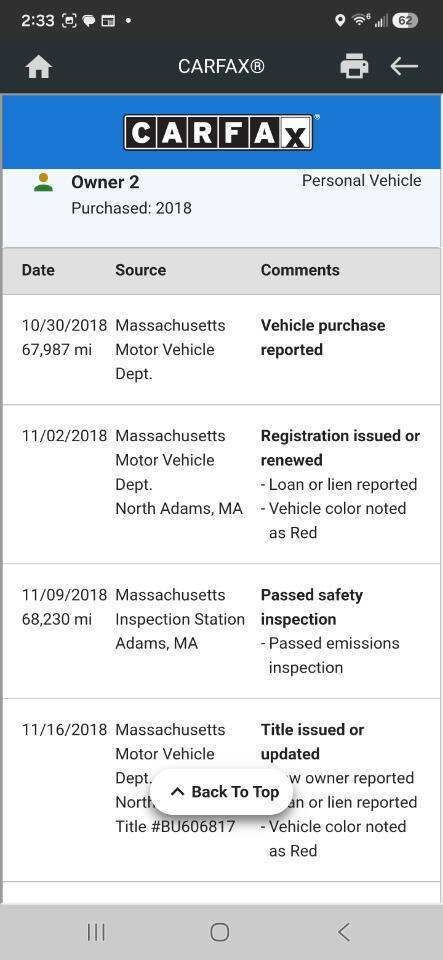
Task: Tap the Android back chevron button
Action: tap(344, 932)
